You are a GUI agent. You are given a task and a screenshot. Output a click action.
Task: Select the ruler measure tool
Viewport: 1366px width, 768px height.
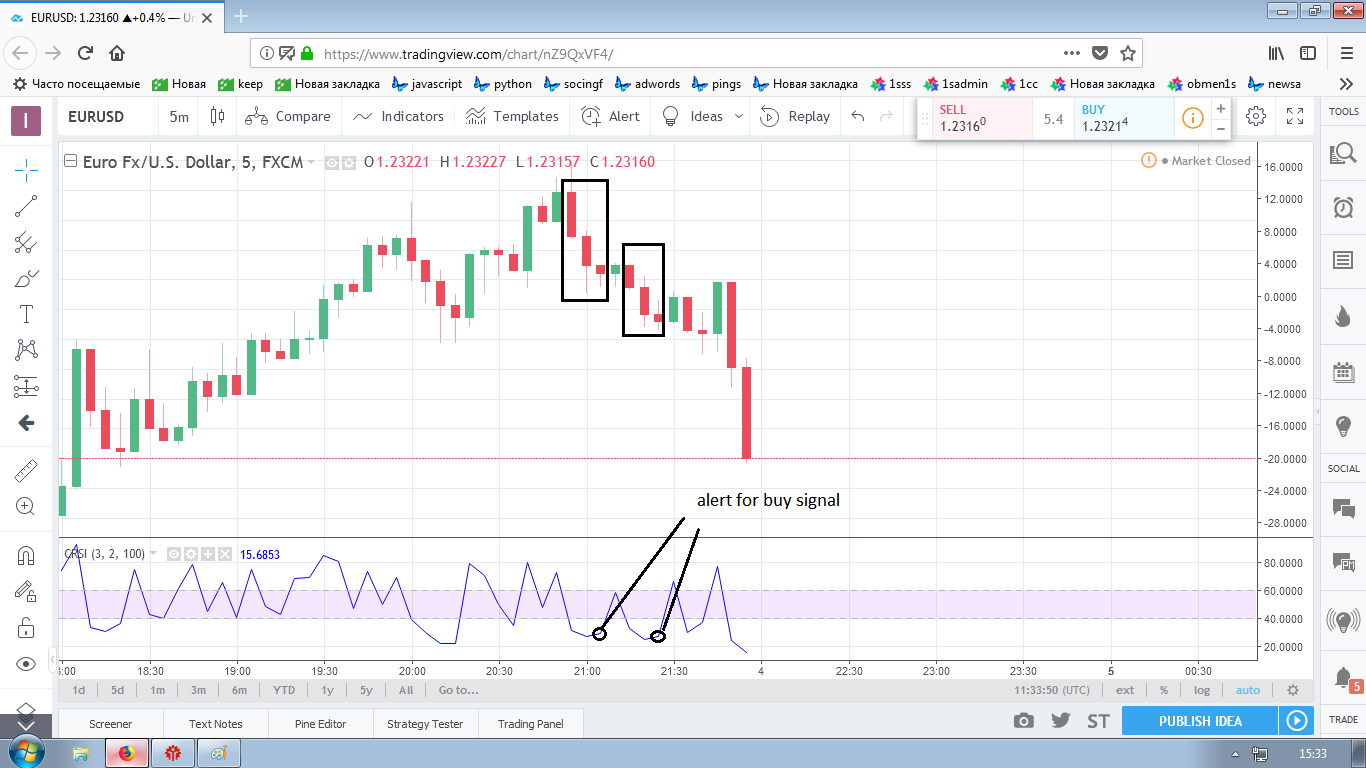[x=26, y=470]
